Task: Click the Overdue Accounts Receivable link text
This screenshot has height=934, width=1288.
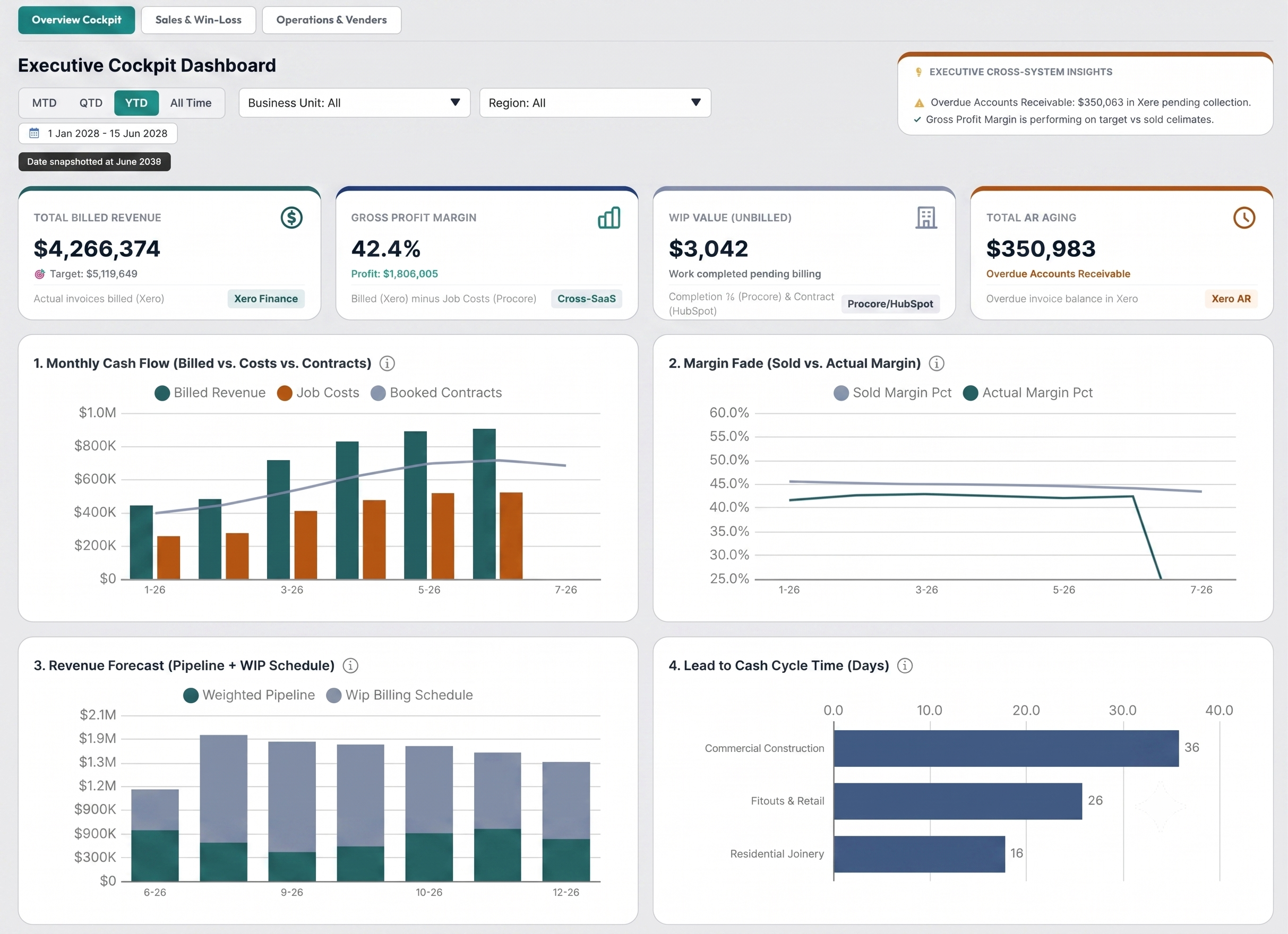Action: [x=1058, y=274]
